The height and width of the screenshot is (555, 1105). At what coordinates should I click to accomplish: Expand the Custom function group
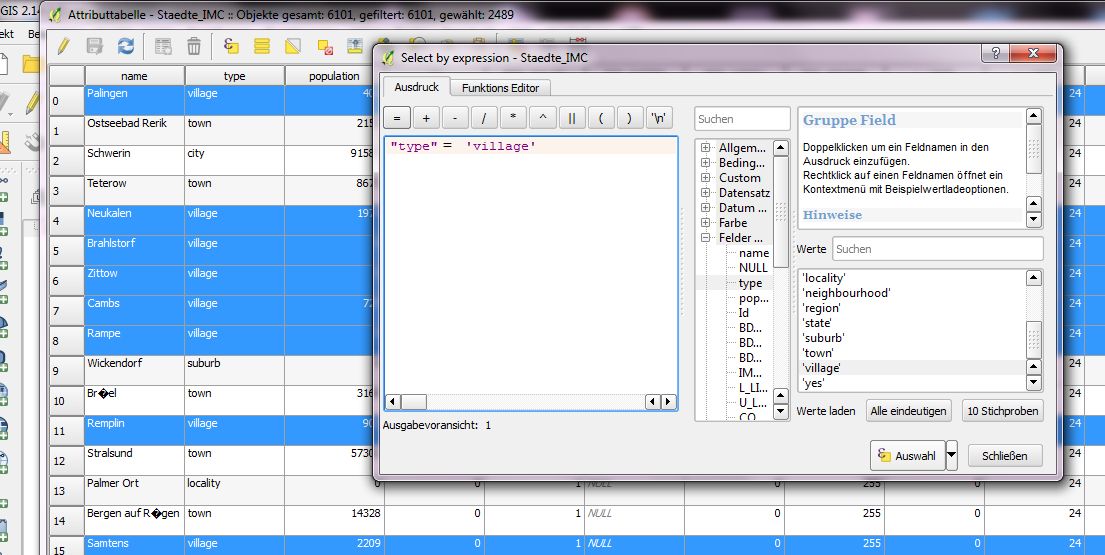[706, 178]
